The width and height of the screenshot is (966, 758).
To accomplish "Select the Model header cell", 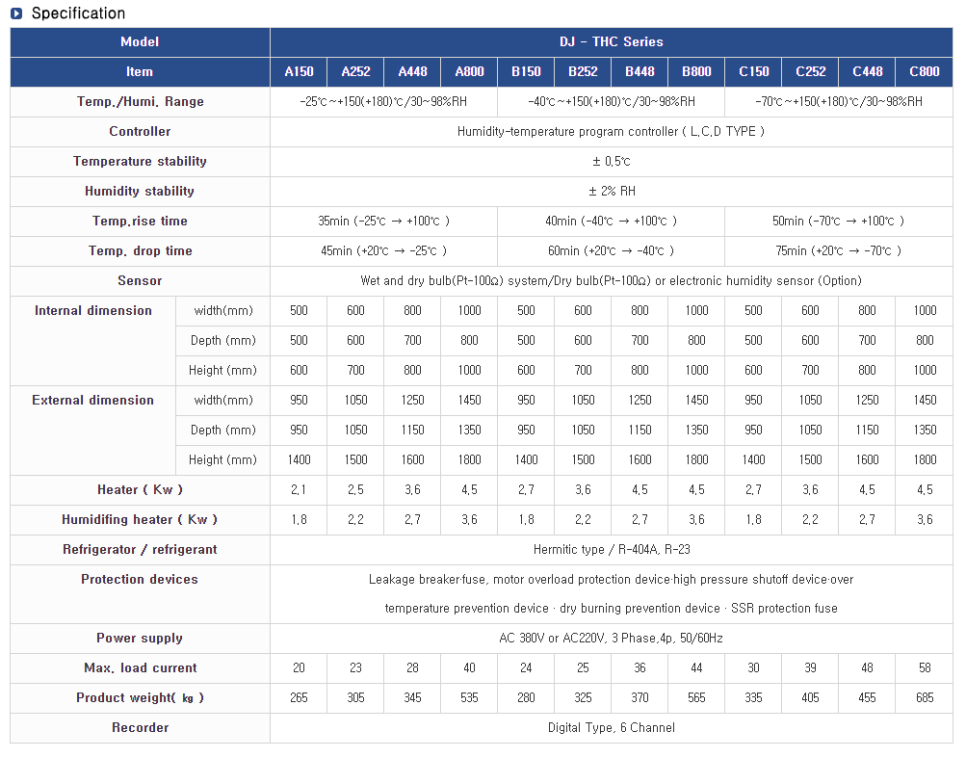I will 139,42.
